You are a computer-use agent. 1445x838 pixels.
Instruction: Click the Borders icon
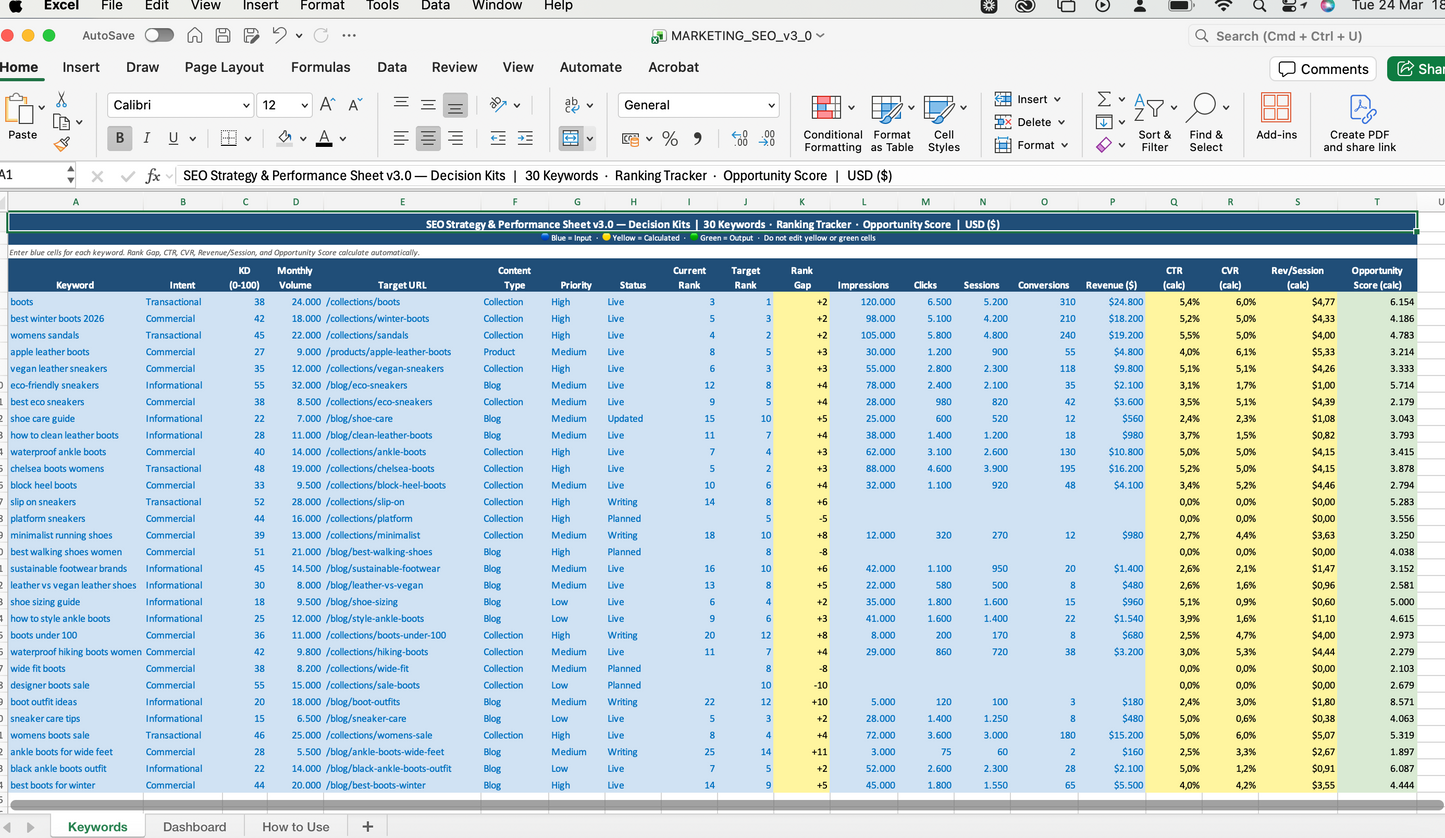pyautogui.click(x=228, y=138)
